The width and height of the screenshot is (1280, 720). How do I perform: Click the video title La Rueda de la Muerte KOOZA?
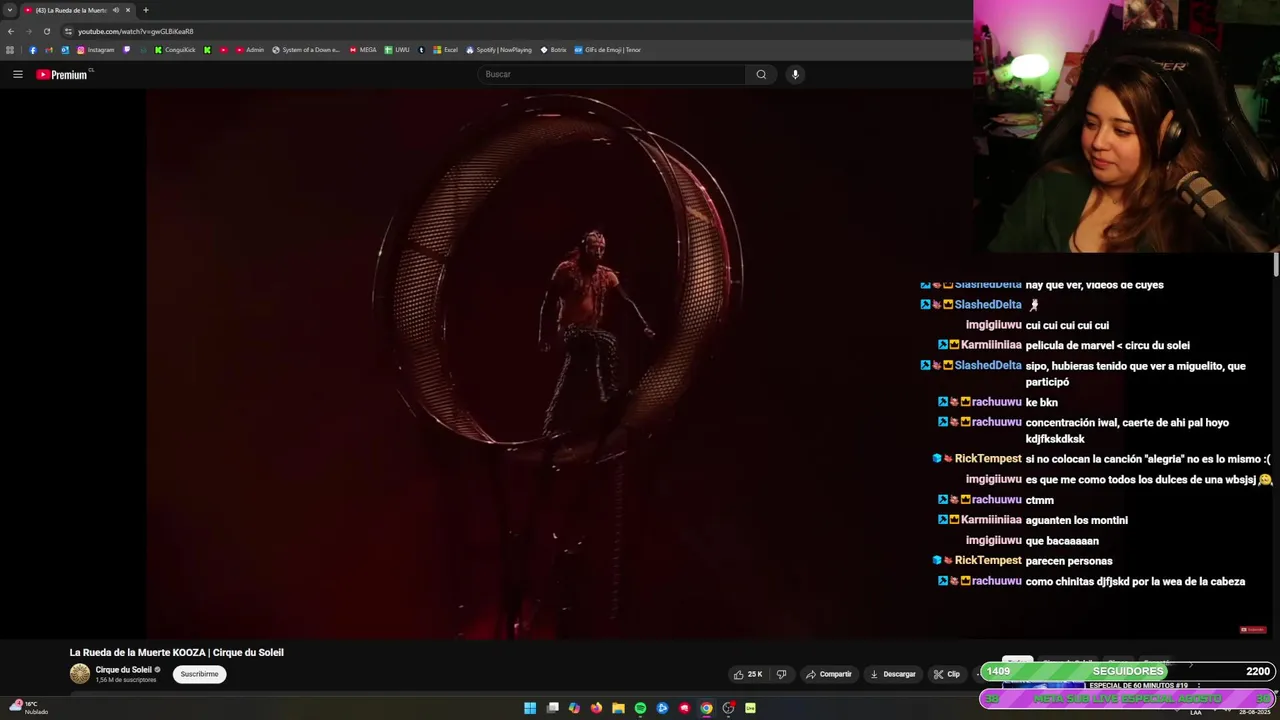[x=176, y=652]
